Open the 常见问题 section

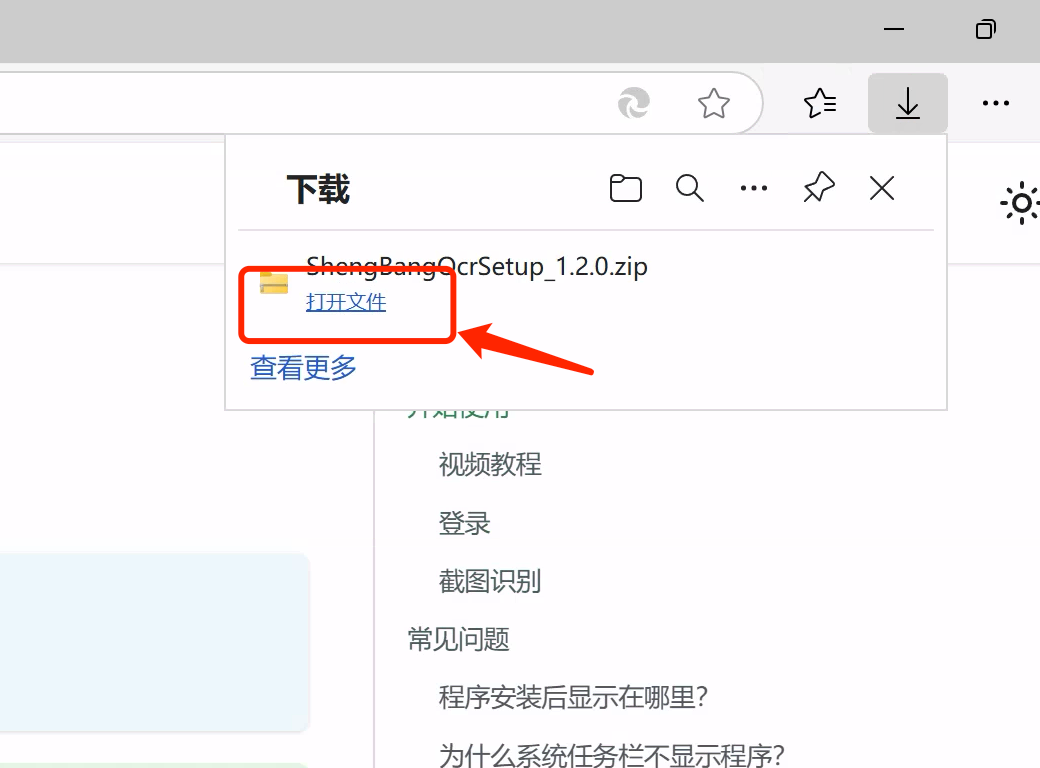(x=458, y=639)
